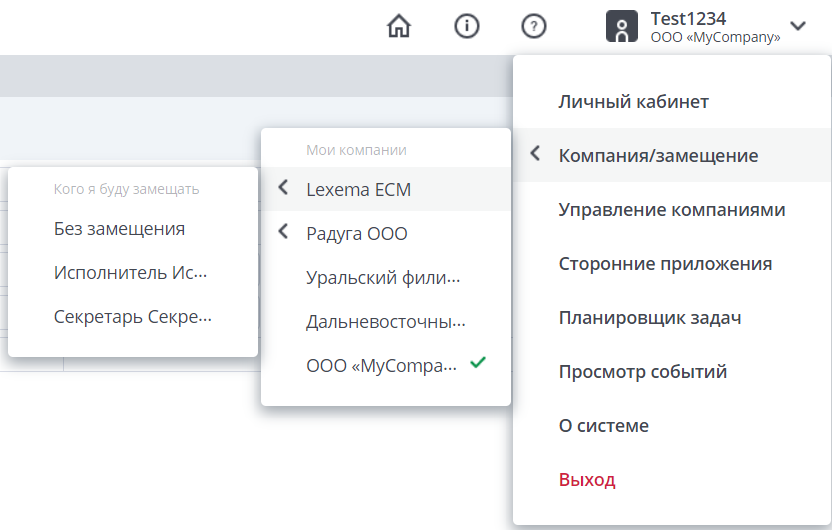Open the information icon in header
Image resolution: width=832 pixels, height=530 pixels.
click(467, 27)
